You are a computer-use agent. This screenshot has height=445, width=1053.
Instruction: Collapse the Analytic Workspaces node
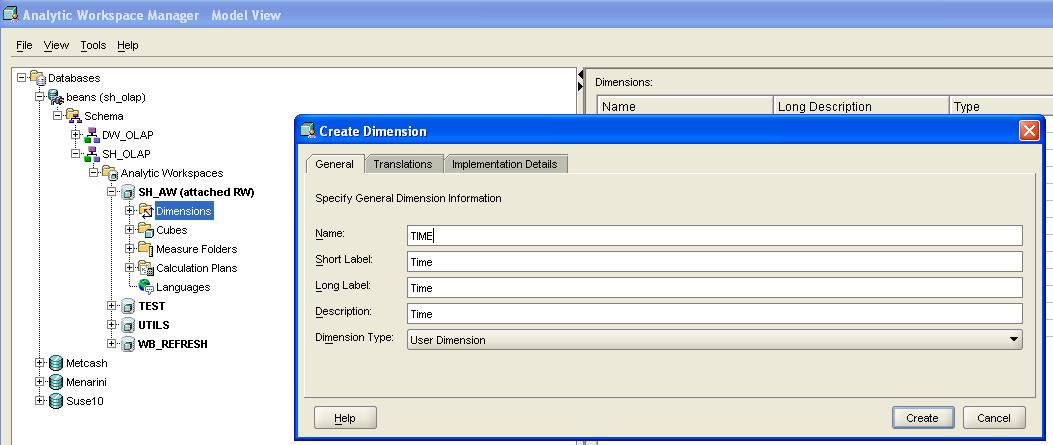click(x=94, y=172)
